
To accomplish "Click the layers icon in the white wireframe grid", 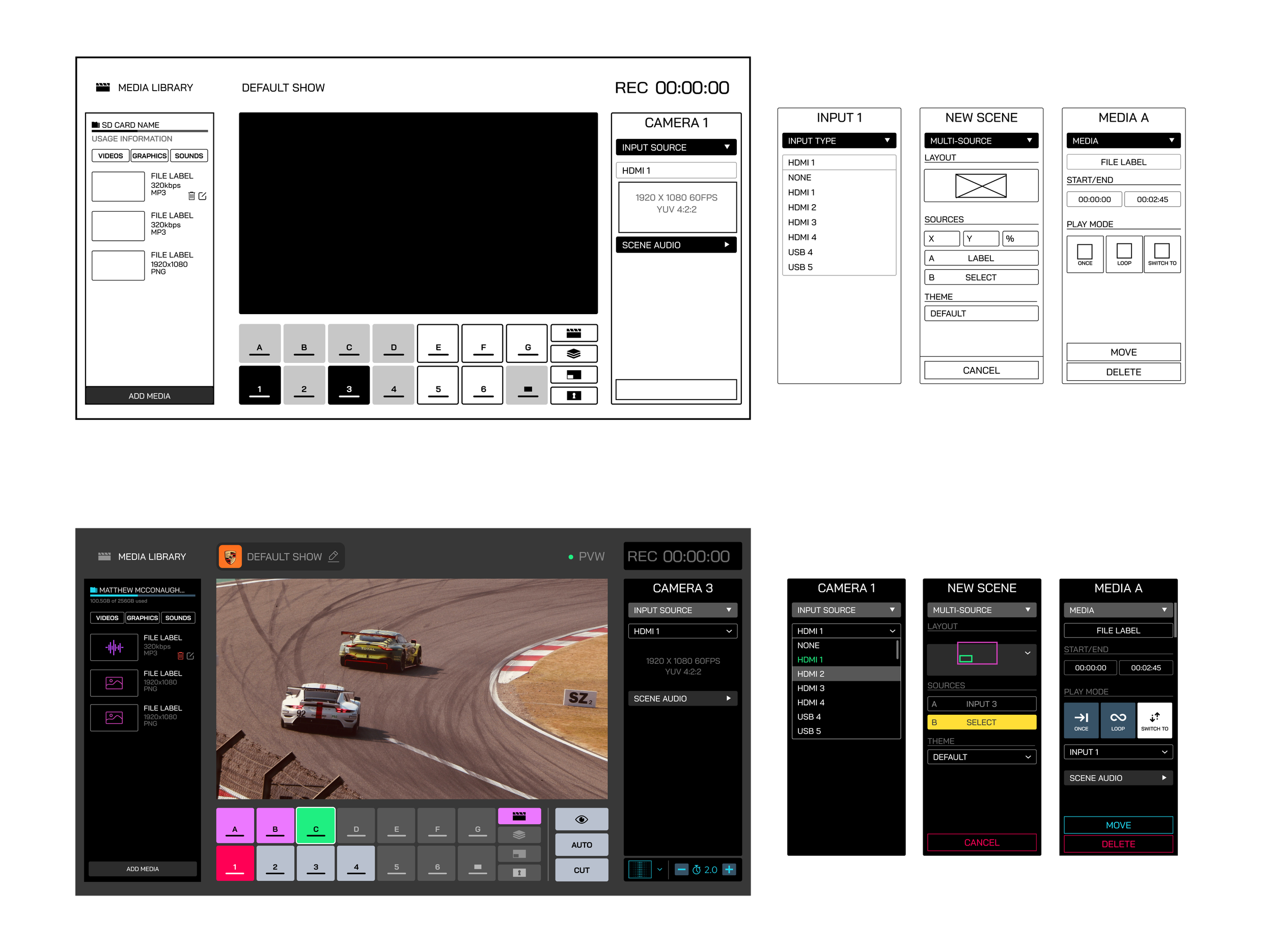I will [x=574, y=353].
